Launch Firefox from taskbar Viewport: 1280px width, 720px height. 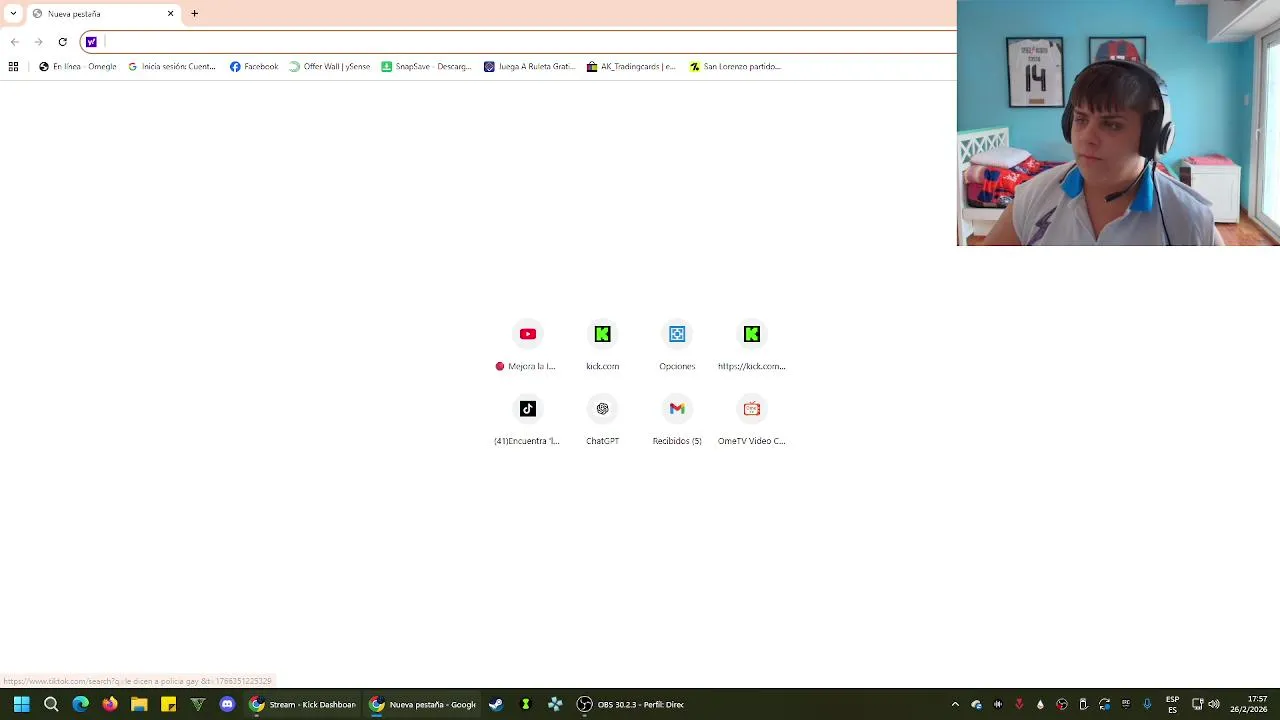click(110, 704)
